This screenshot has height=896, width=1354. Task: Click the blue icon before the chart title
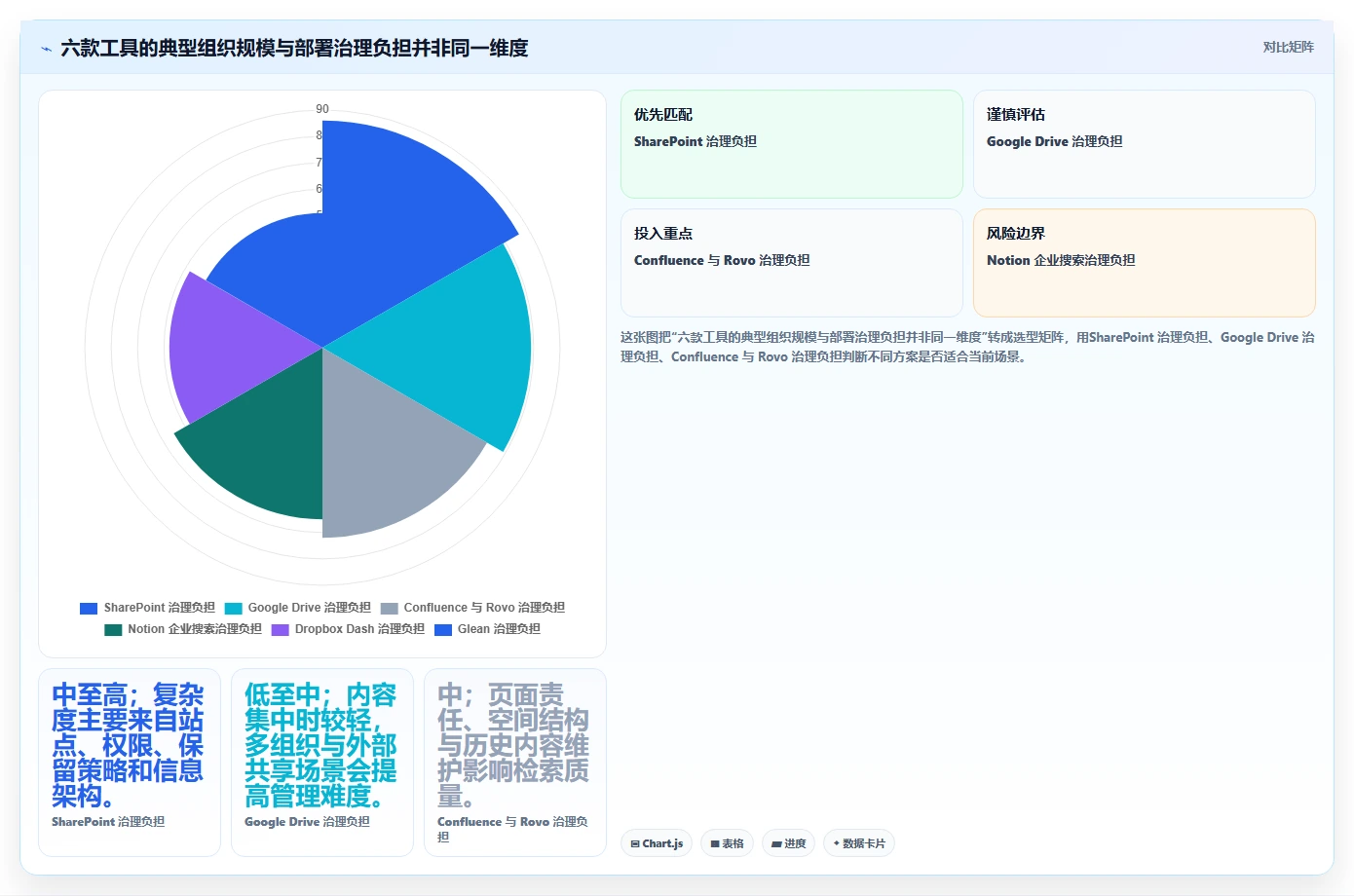pos(46,48)
